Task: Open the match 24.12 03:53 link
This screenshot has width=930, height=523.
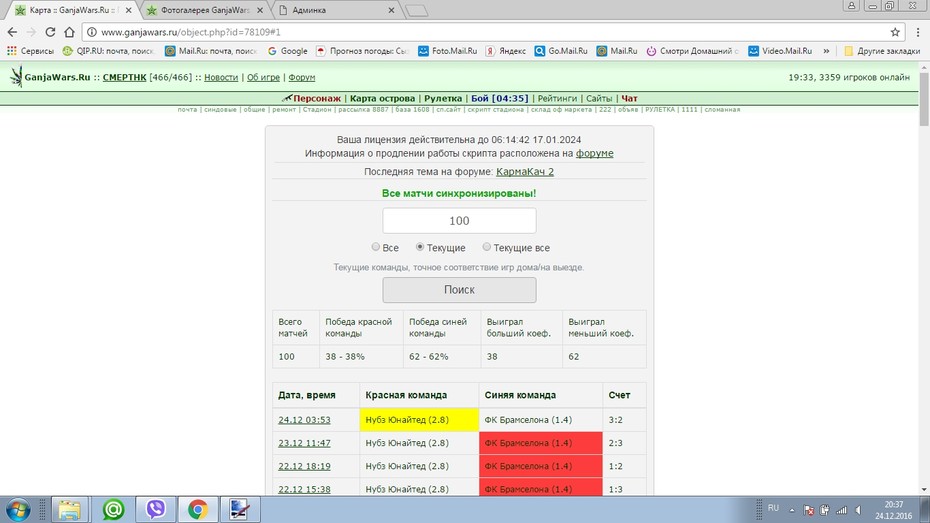Action: tap(304, 420)
